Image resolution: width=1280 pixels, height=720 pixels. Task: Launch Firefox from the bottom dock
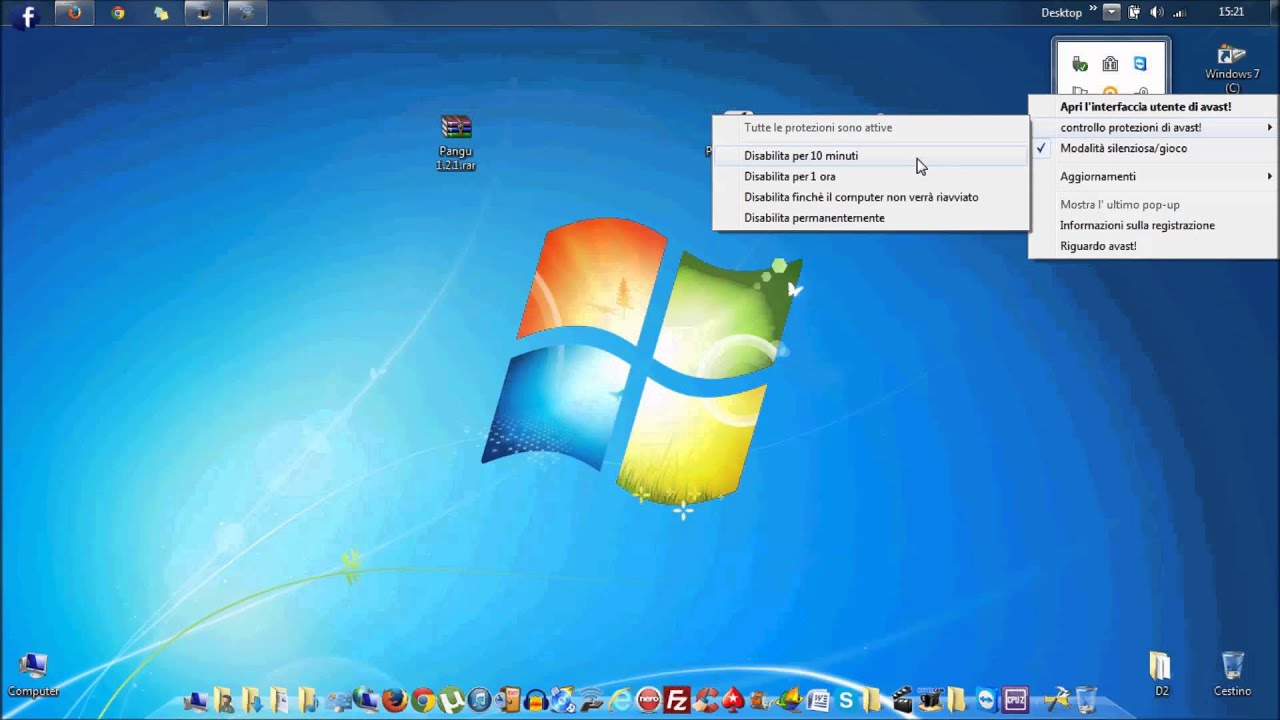pos(395,699)
